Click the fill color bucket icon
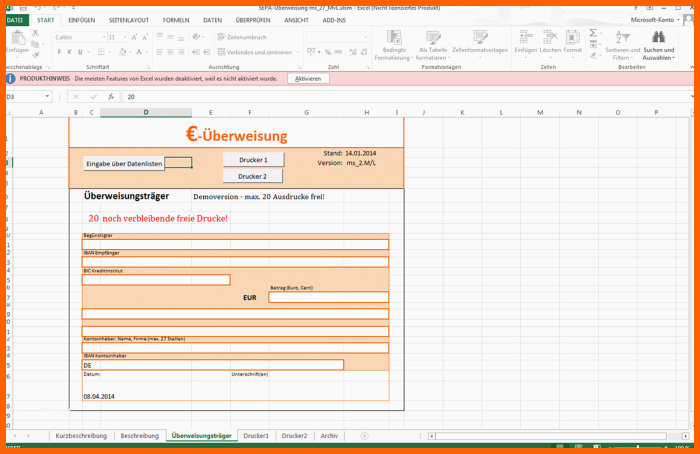 (x=122, y=52)
